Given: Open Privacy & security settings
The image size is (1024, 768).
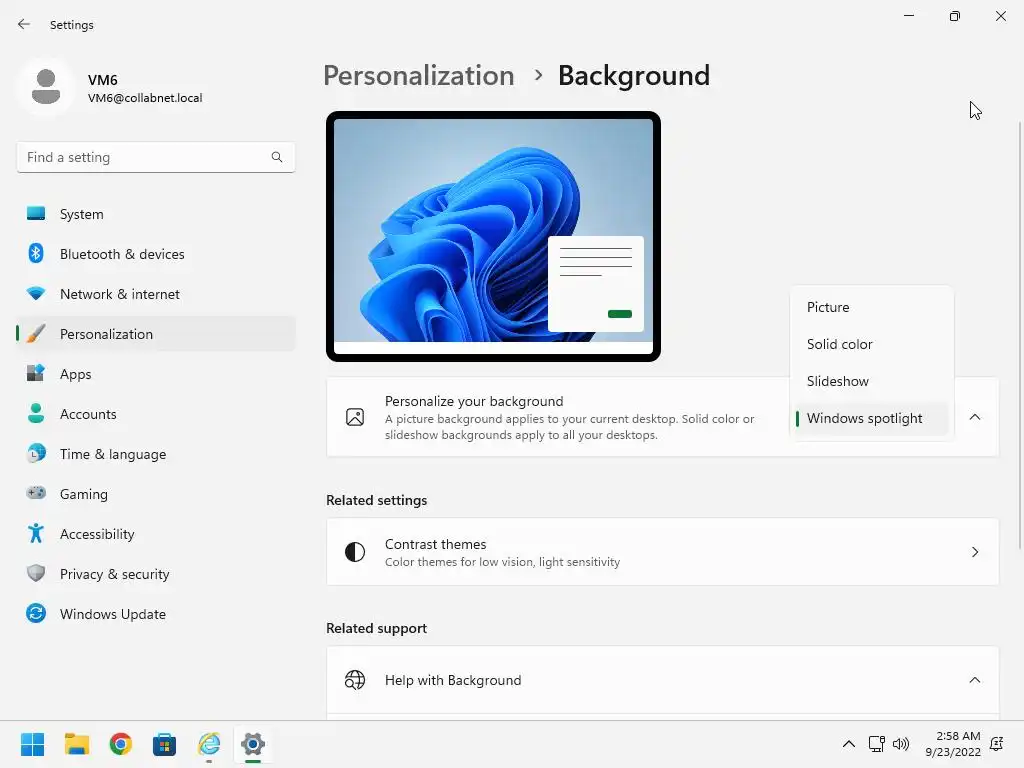Looking at the screenshot, I should point(155,574).
